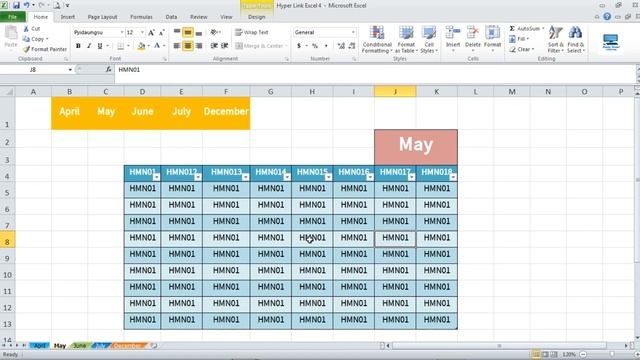Click Decrease Font Size icon

162,32
